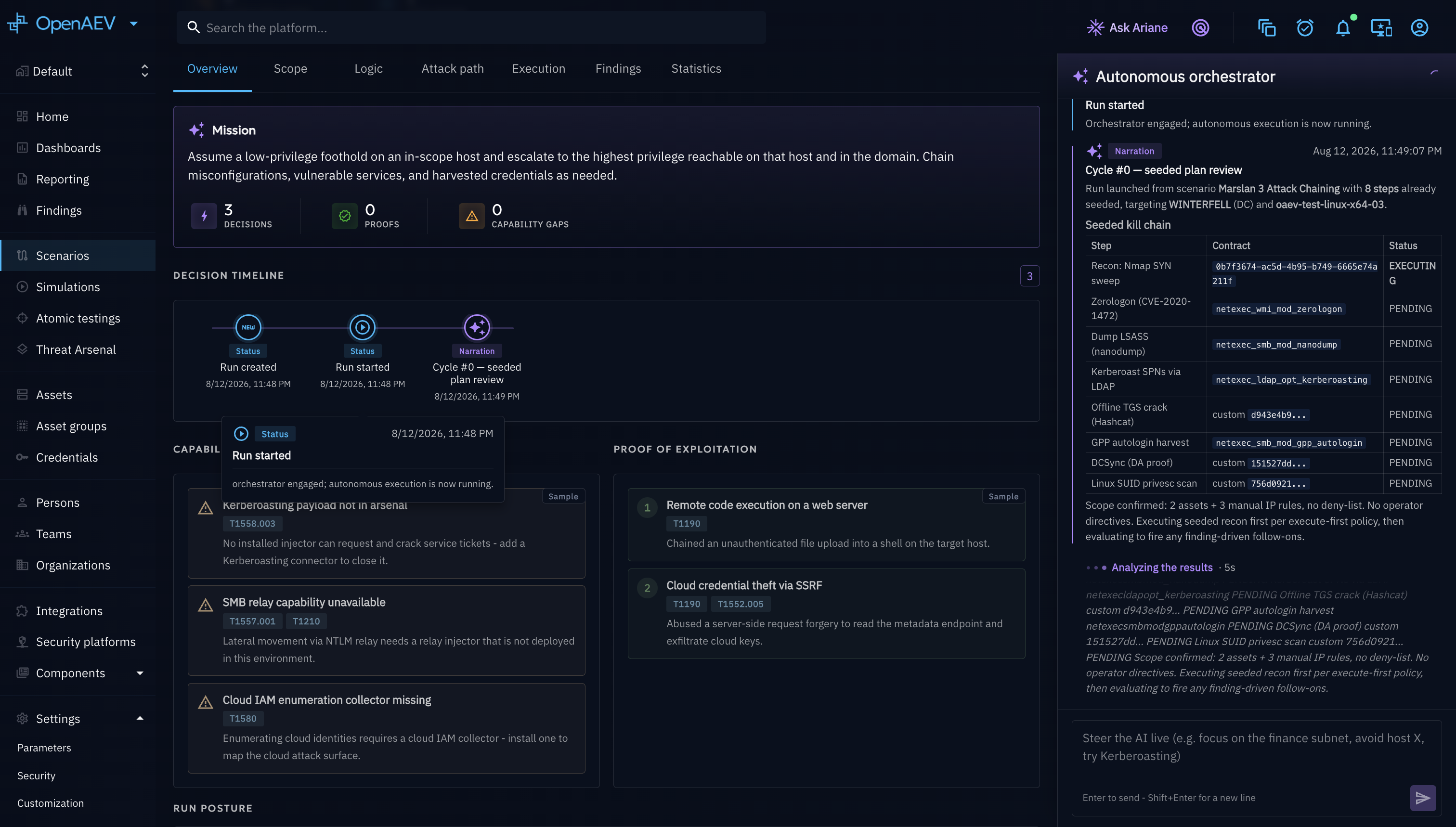Open Credentials from sidebar
Viewport: 1456px width, 827px height.
pos(78,457)
